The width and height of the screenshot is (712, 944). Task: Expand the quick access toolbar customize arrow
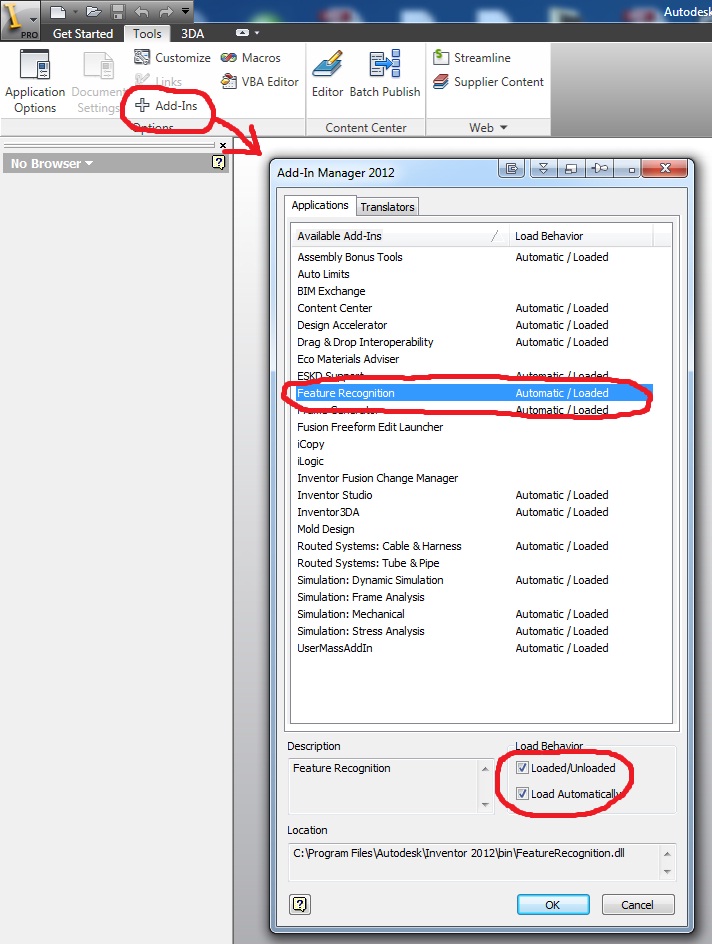pos(185,11)
